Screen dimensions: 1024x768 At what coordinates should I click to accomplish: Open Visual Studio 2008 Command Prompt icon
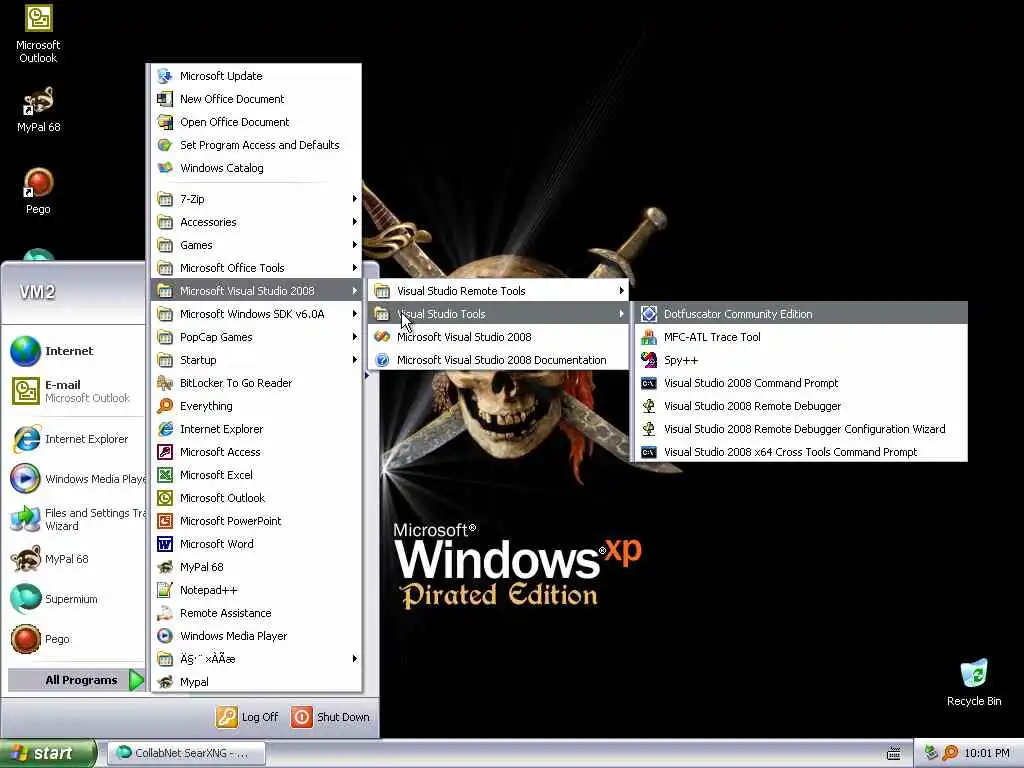point(648,383)
